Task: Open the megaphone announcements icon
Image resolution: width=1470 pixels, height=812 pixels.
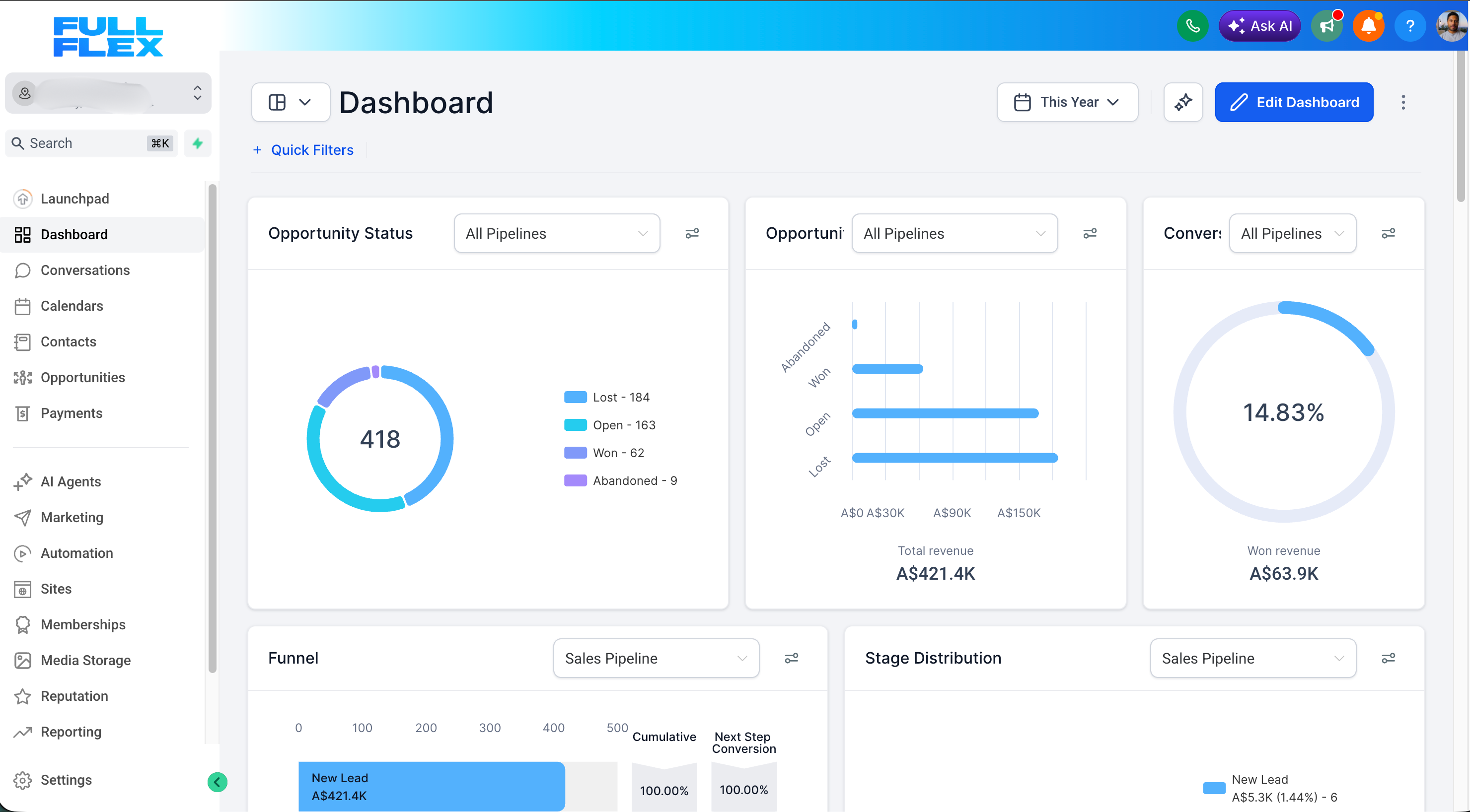Action: (1327, 26)
